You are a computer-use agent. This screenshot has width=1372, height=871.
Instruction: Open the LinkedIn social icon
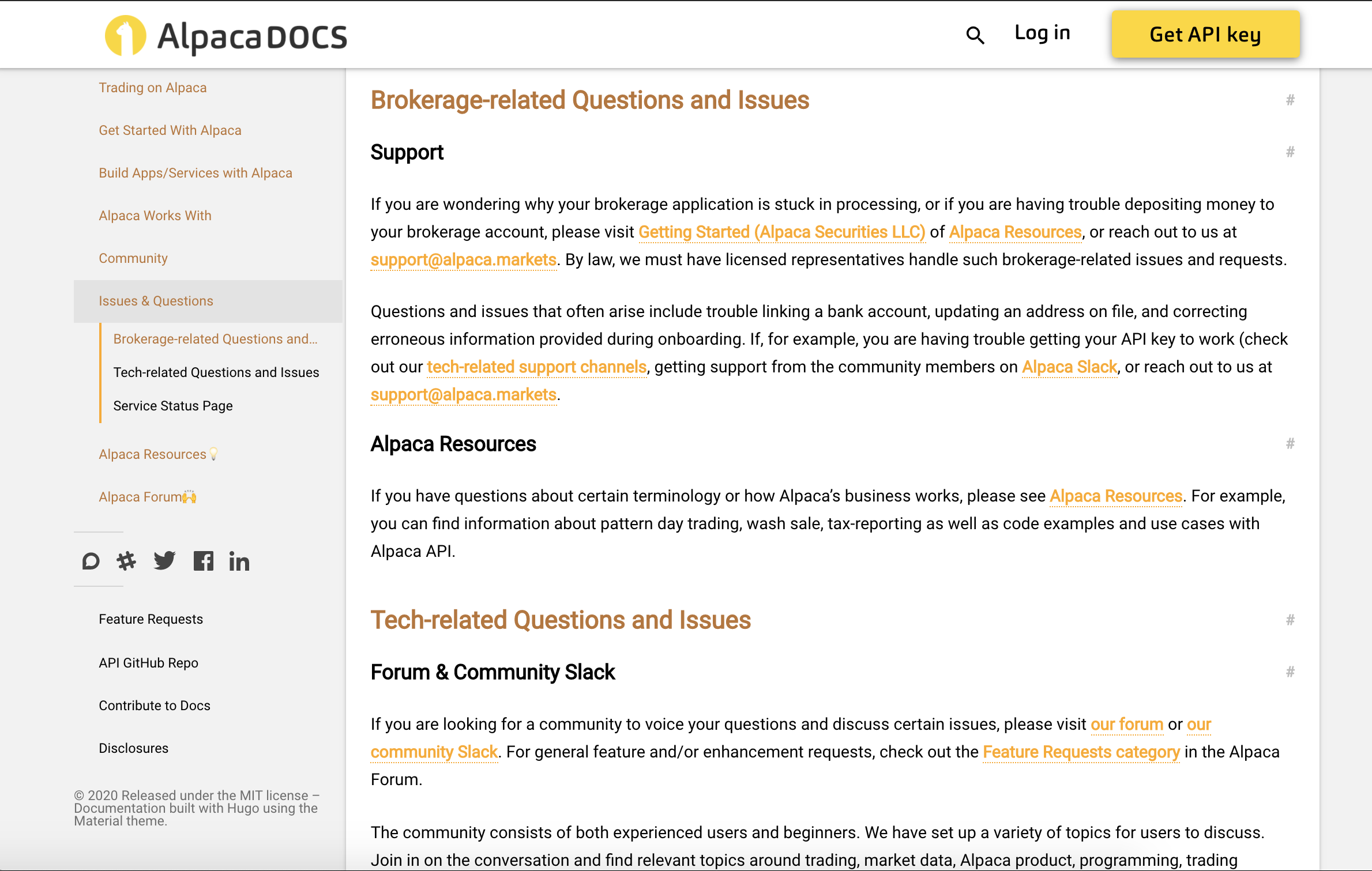pyautogui.click(x=239, y=561)
